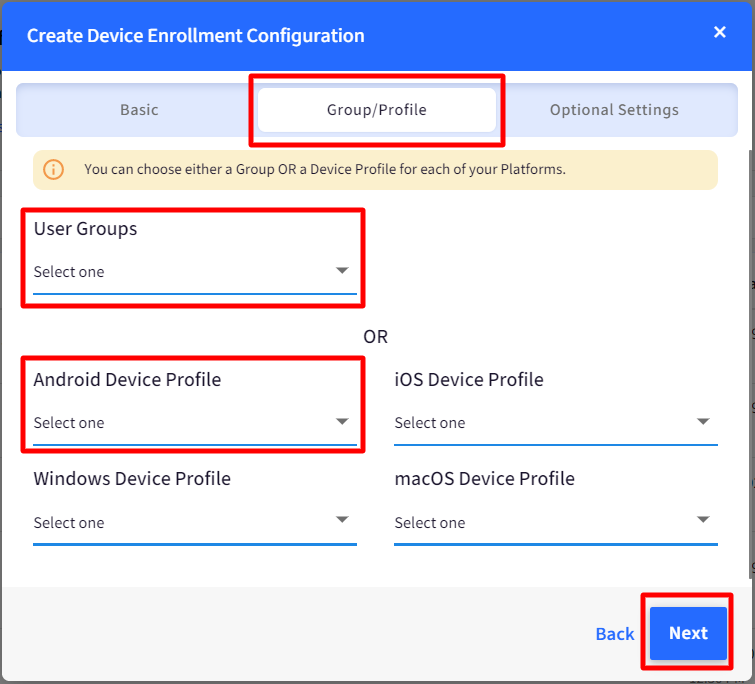The width and height of the screenshot is (755, 684).
Task: Click the Windows Device Profile arrow icon
Action: 342,519
